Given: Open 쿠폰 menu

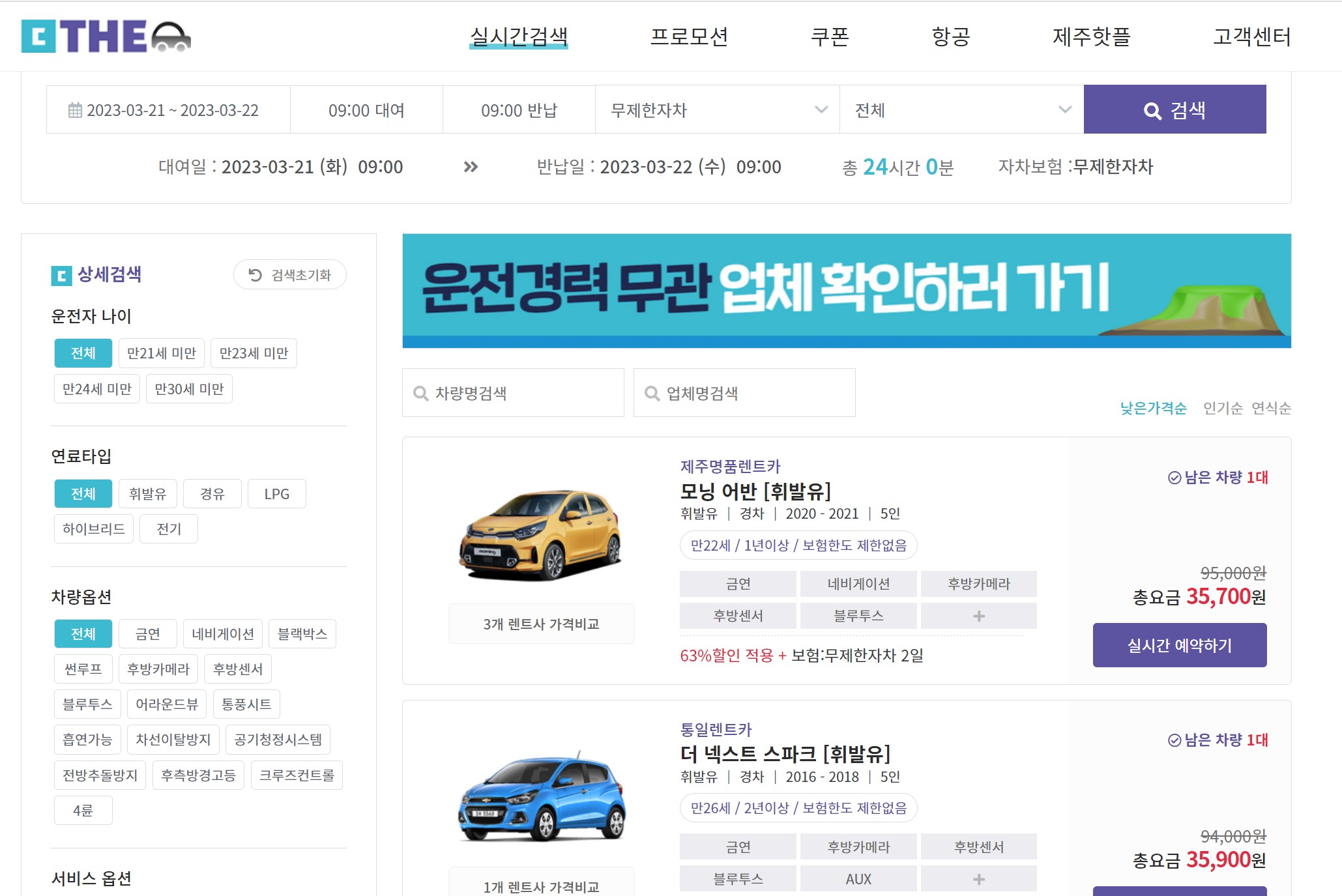Looking at the screenshot, I should [x=830, y=36].
